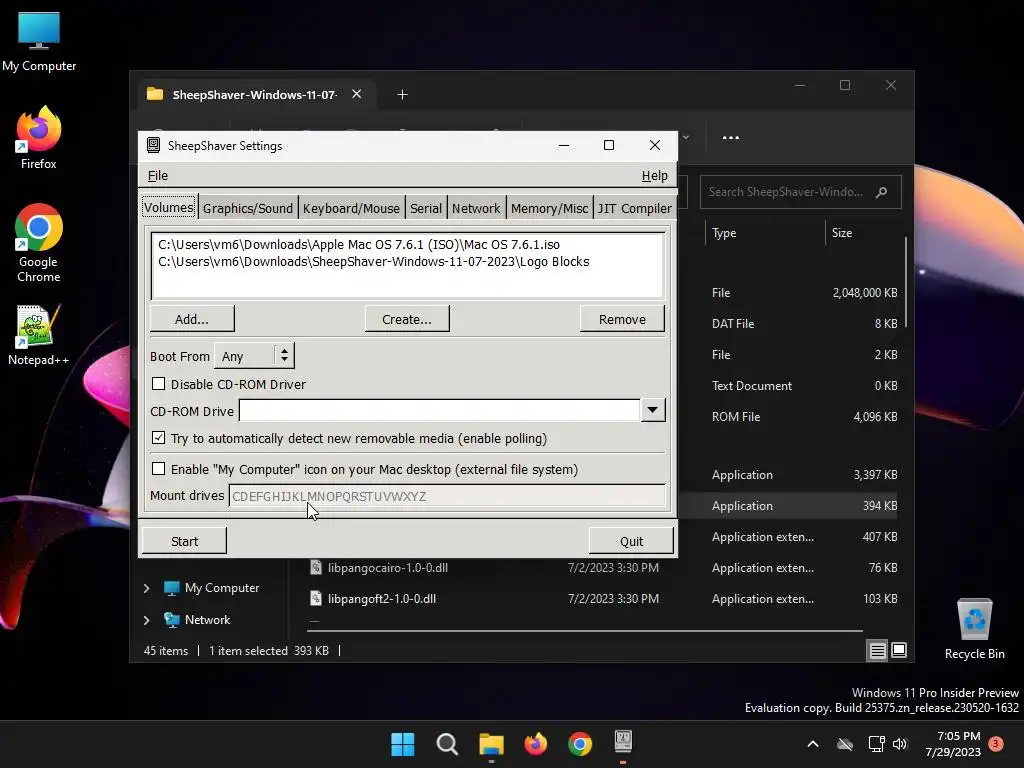Switch to the Keyboard/Mouse tab

(351, 208)
